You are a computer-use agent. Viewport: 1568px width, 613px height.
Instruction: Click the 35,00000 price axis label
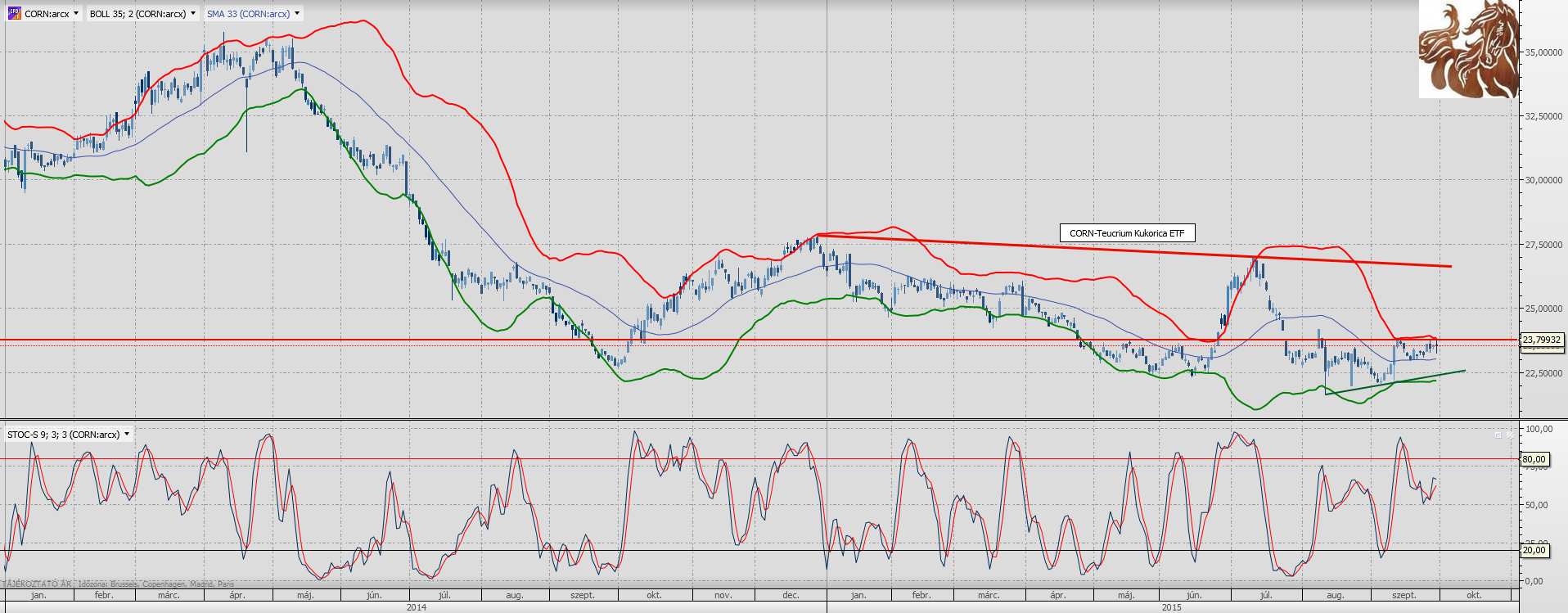(x=1543, y=52)
